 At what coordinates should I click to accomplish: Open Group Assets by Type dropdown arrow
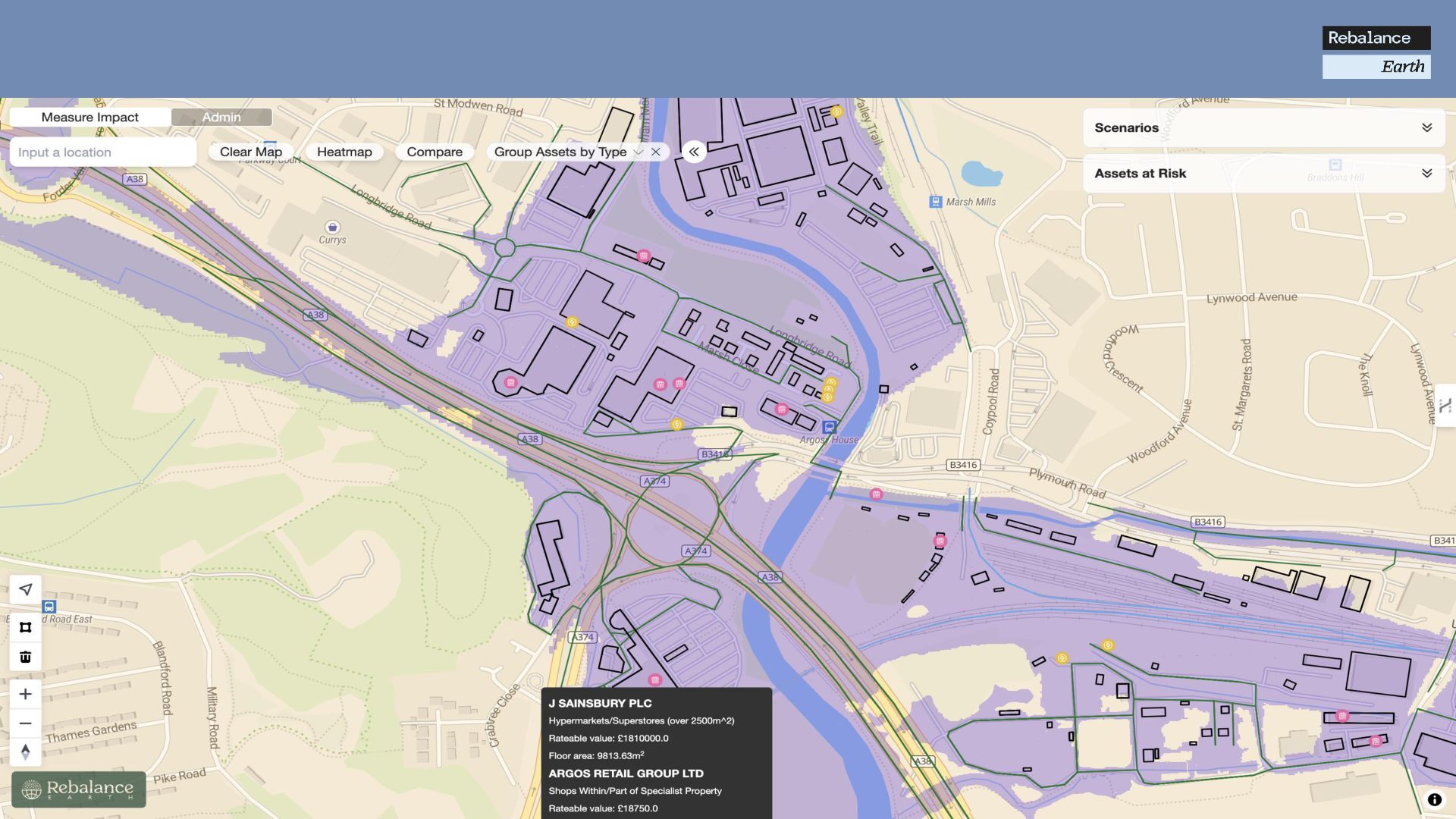[x=639, y=152]
